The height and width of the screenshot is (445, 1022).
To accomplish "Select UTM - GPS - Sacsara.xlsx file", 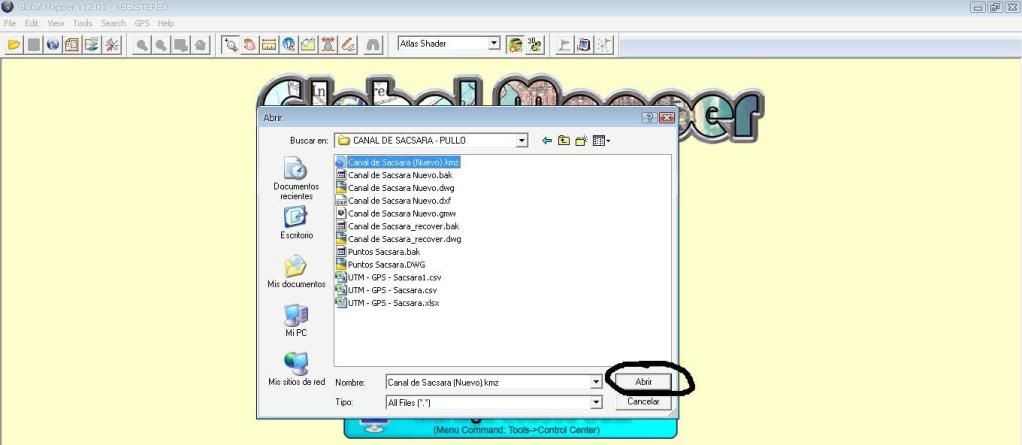I will point(388,303).
